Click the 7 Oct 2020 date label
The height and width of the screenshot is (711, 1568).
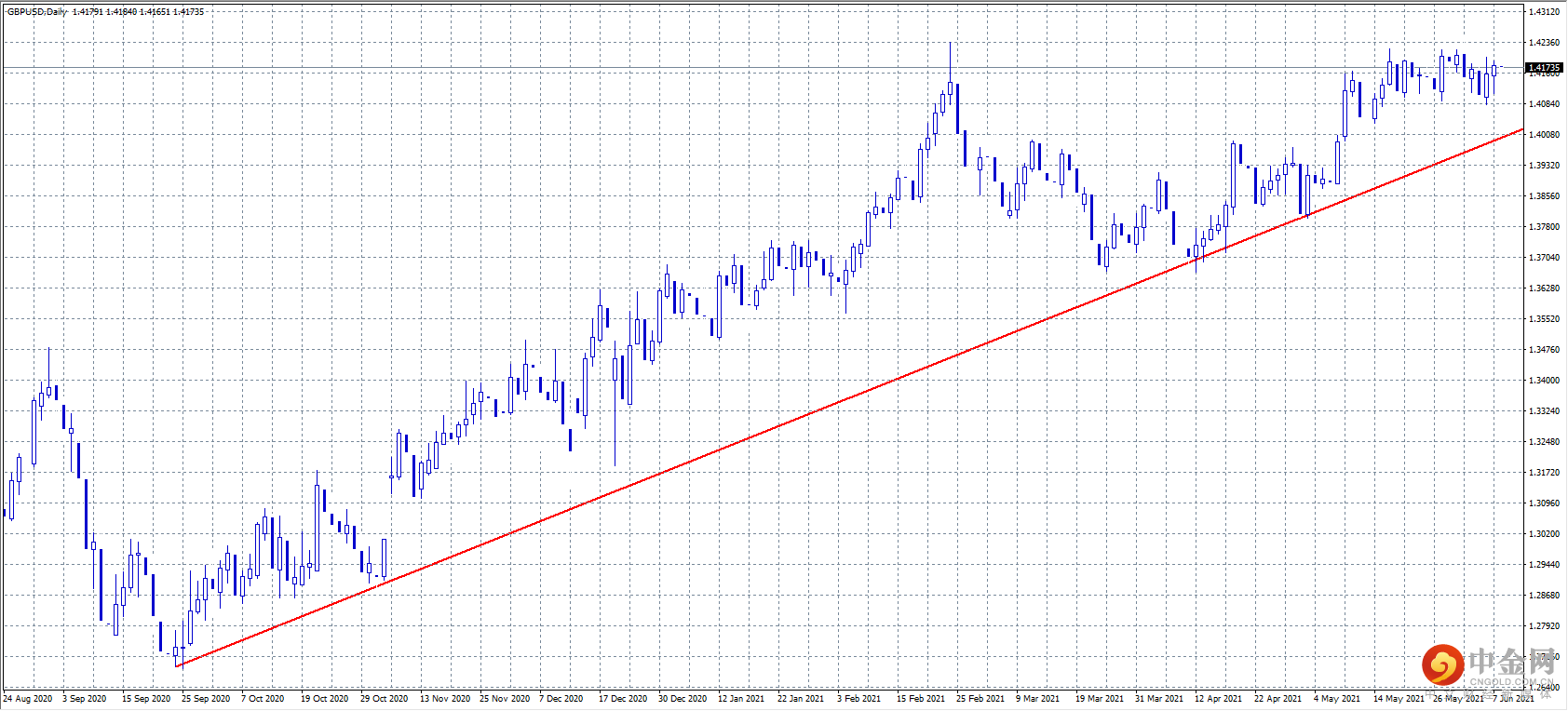pyautogui.click(x=263, y=699)
